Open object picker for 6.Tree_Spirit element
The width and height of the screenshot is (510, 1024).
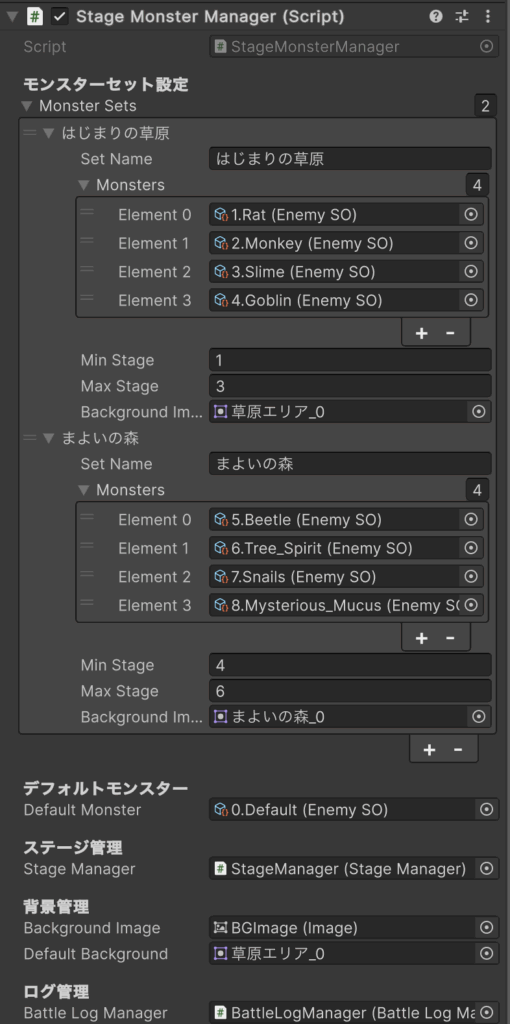pyautogui.click(x=470, y=548)
